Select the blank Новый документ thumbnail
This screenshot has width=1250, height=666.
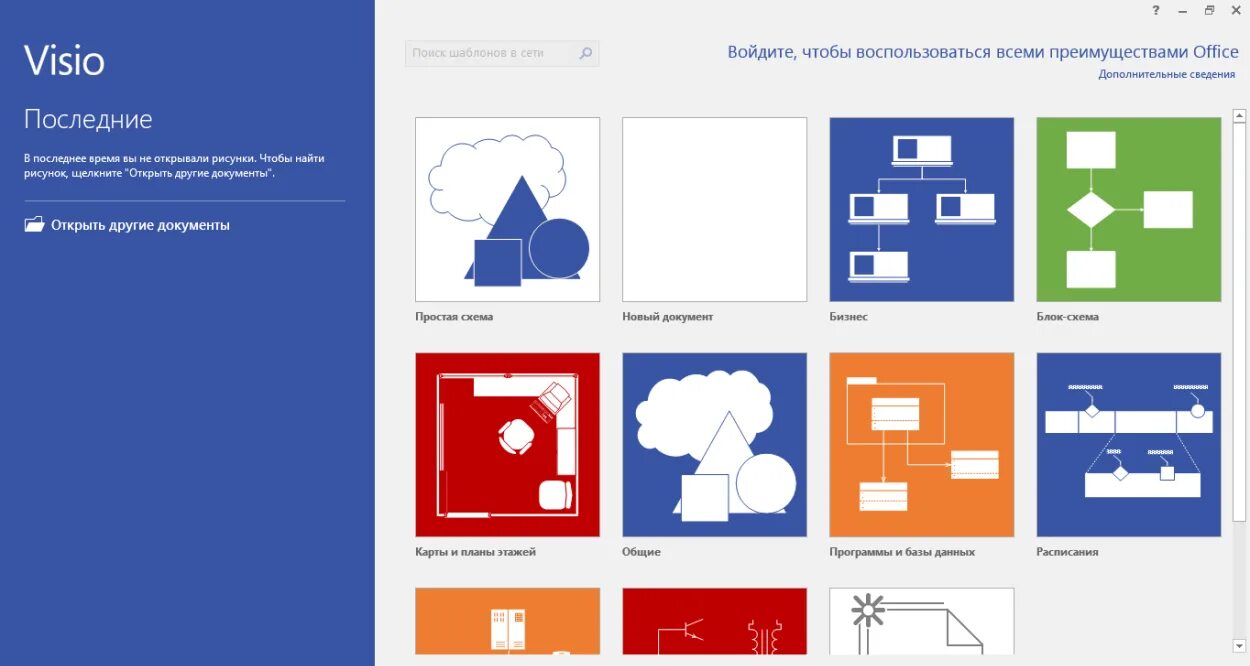pos(714,209)
